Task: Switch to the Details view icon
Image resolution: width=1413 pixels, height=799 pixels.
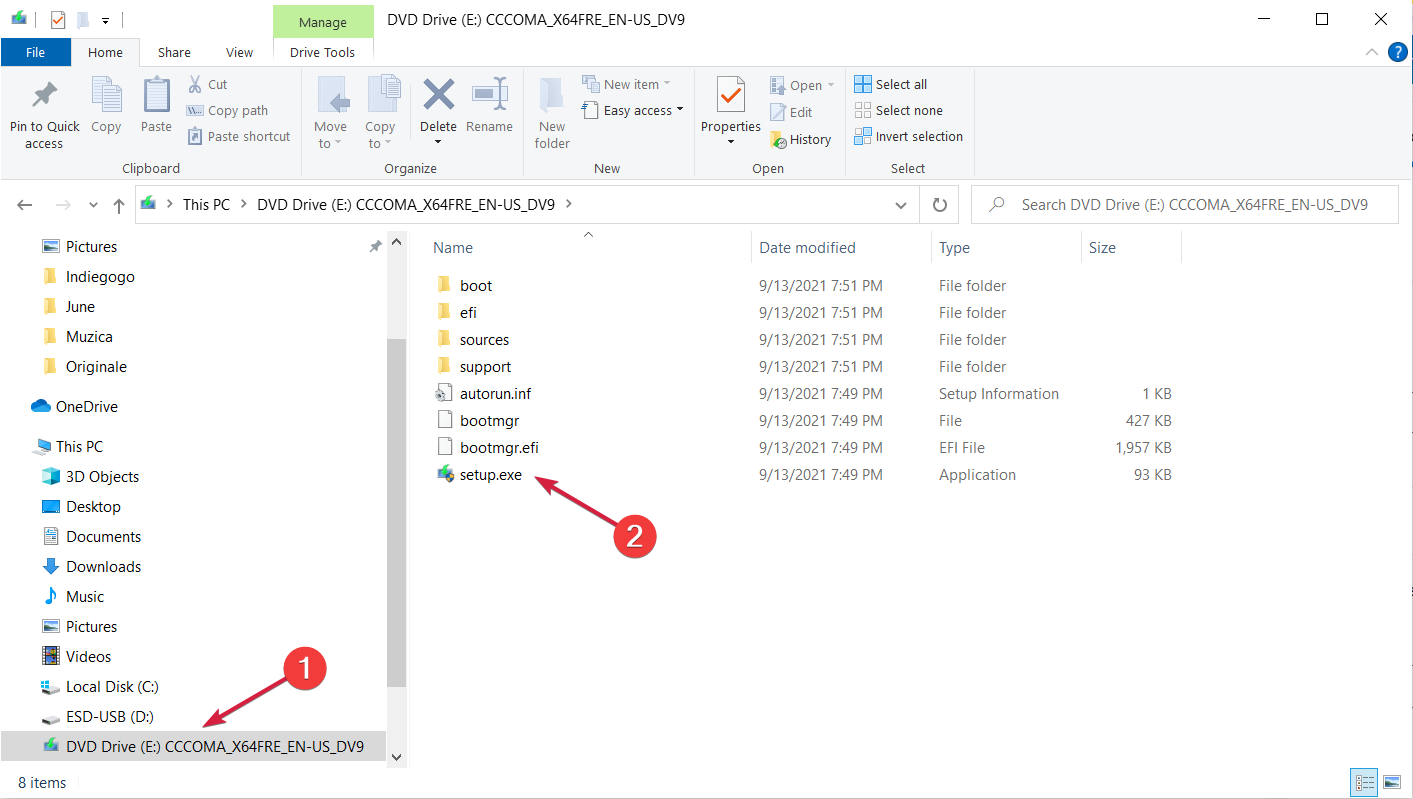Action: (x=1365, y=782)
